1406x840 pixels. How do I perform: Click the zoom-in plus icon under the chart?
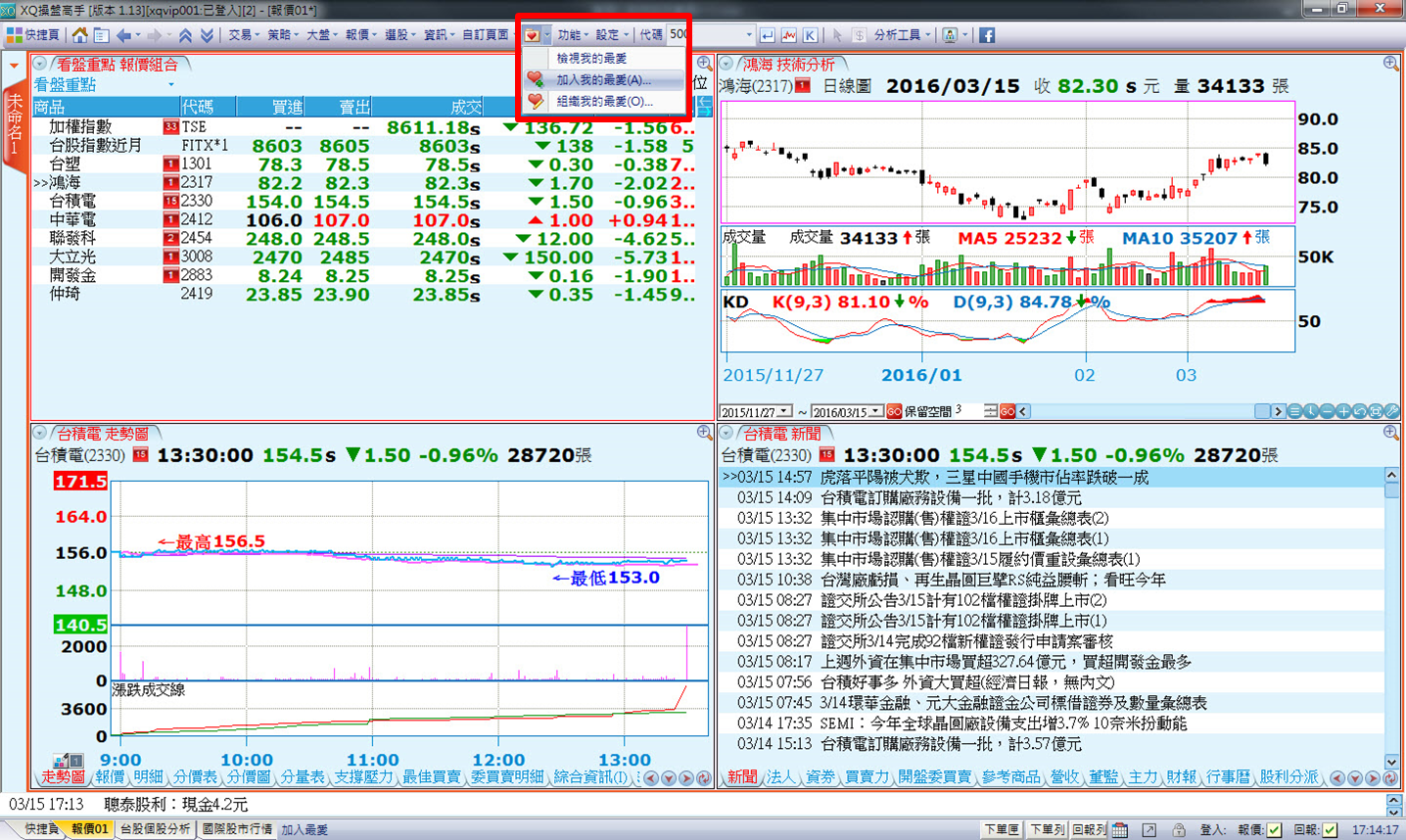1343,412
